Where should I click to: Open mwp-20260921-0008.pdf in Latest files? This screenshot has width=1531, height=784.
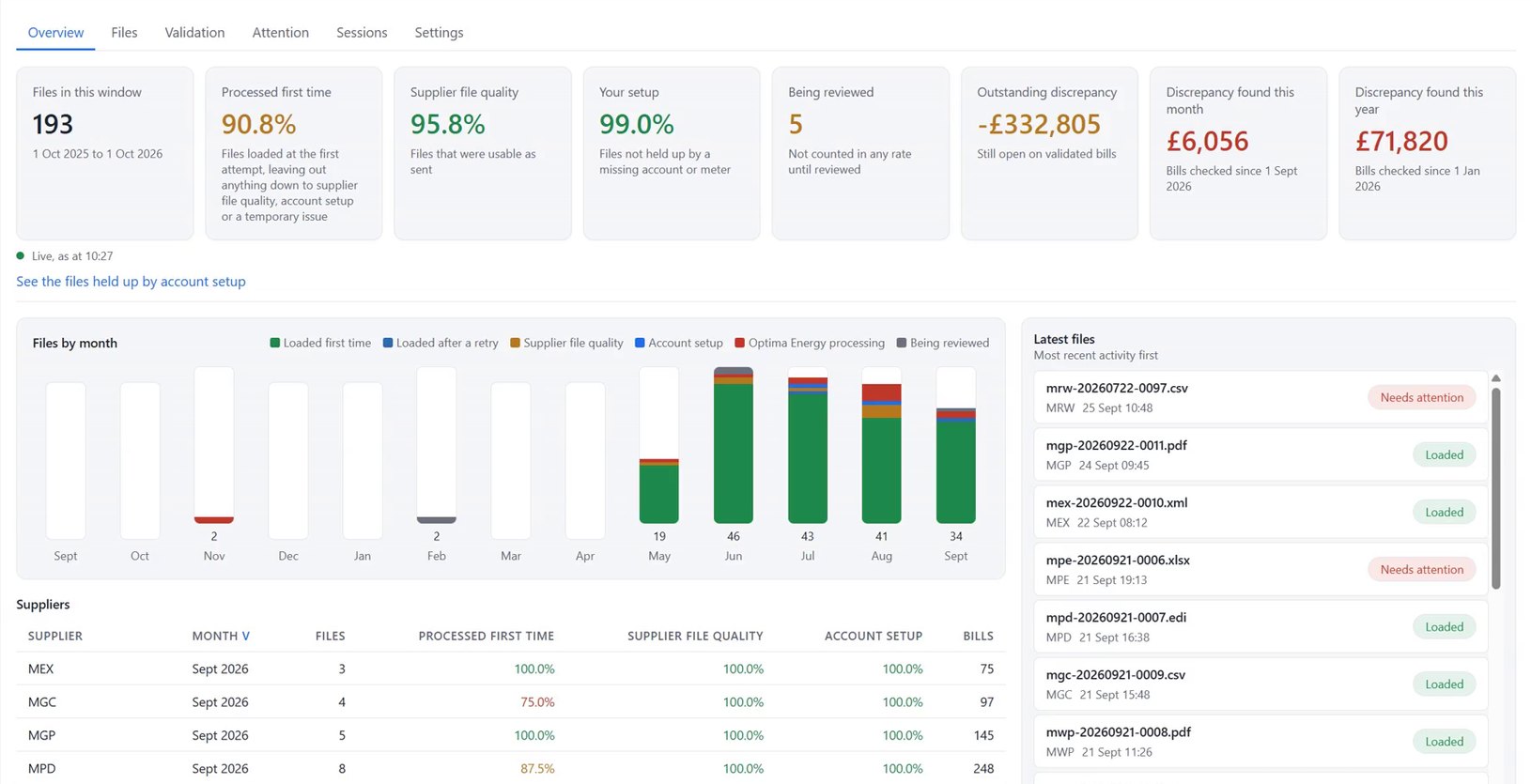coord(1260,741)
